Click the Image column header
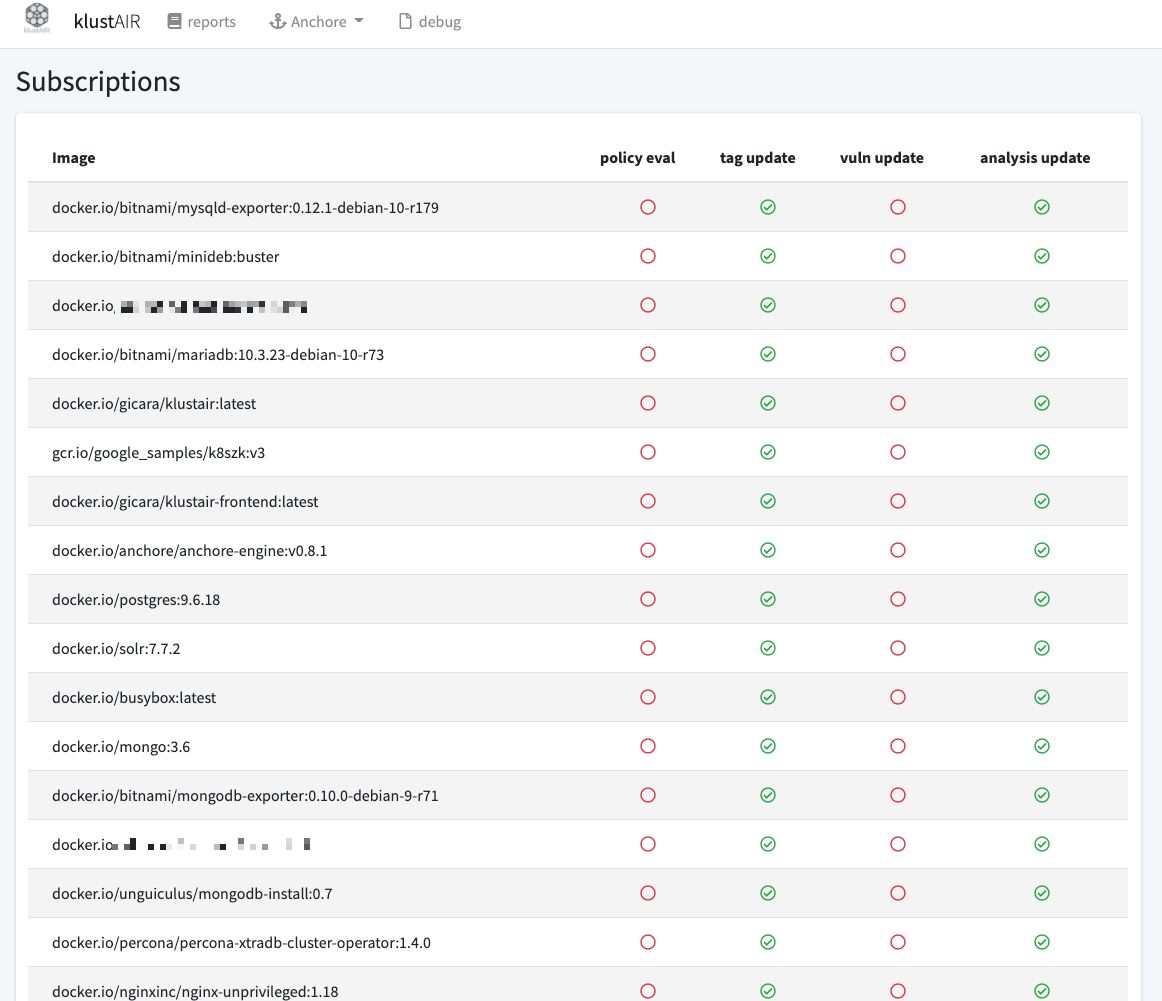 click(x=73, y=158)
